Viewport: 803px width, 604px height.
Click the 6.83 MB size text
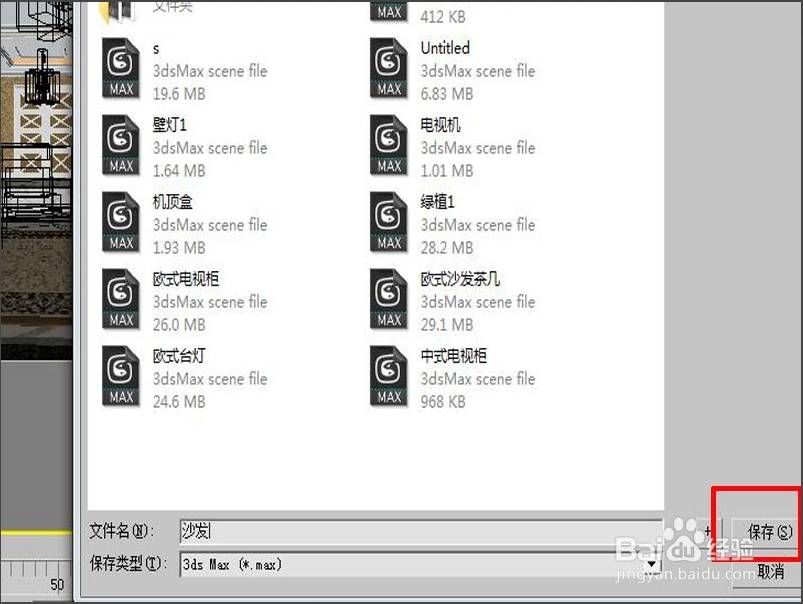(447, 94)
